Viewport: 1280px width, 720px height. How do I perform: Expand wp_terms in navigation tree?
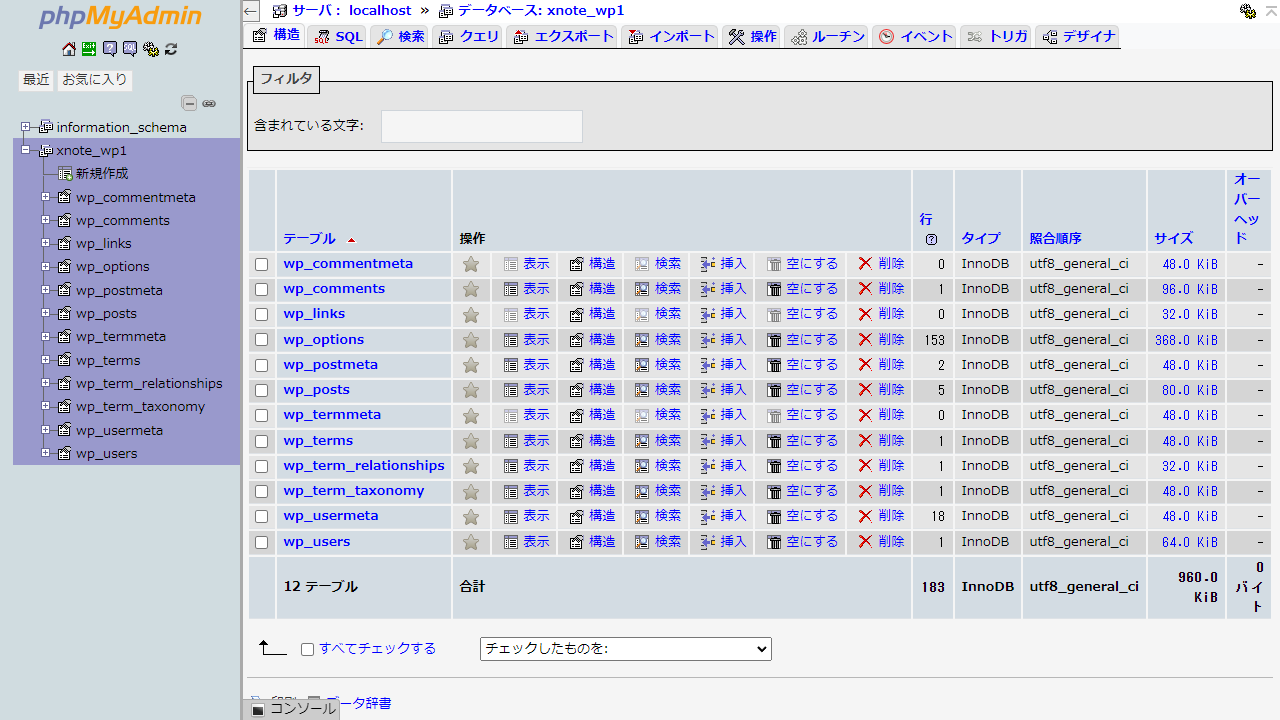pyautogui.click(x=46, y=360)
